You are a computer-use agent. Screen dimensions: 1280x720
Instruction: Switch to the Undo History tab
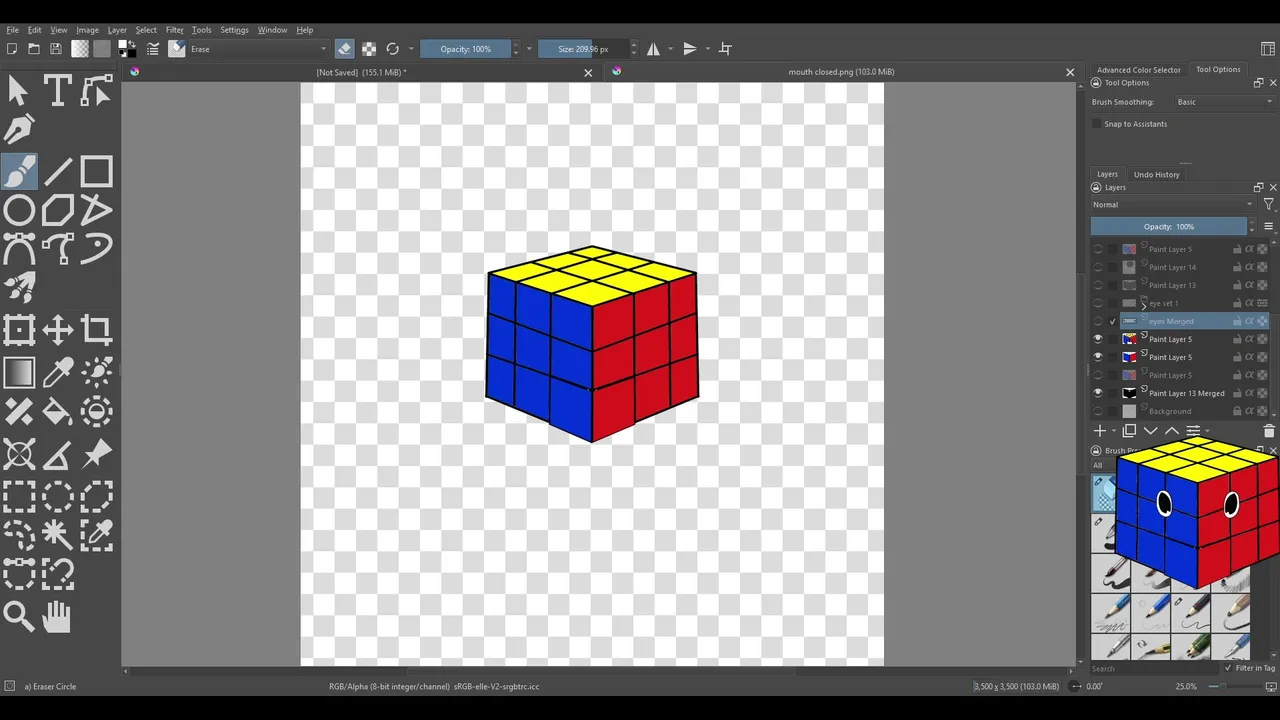pyautogui.click(x=1156, y=174)
